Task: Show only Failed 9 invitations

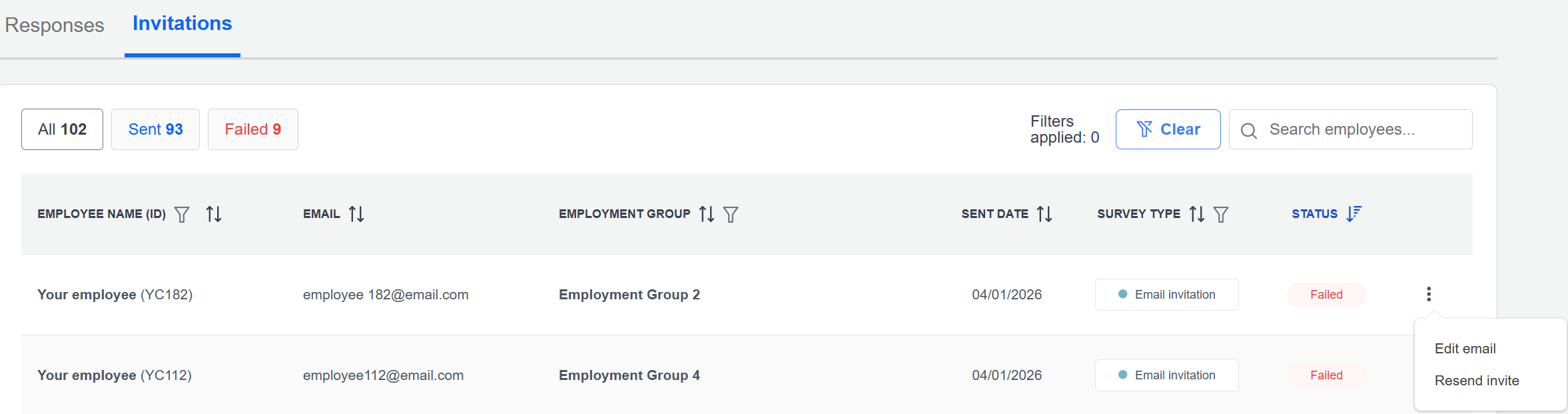Action: [252, 129]
